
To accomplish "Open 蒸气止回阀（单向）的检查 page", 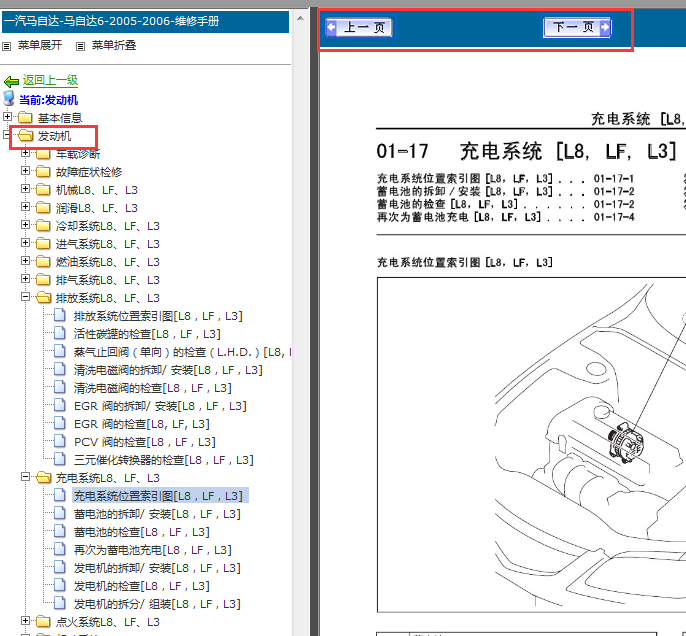I will [182, 352].
